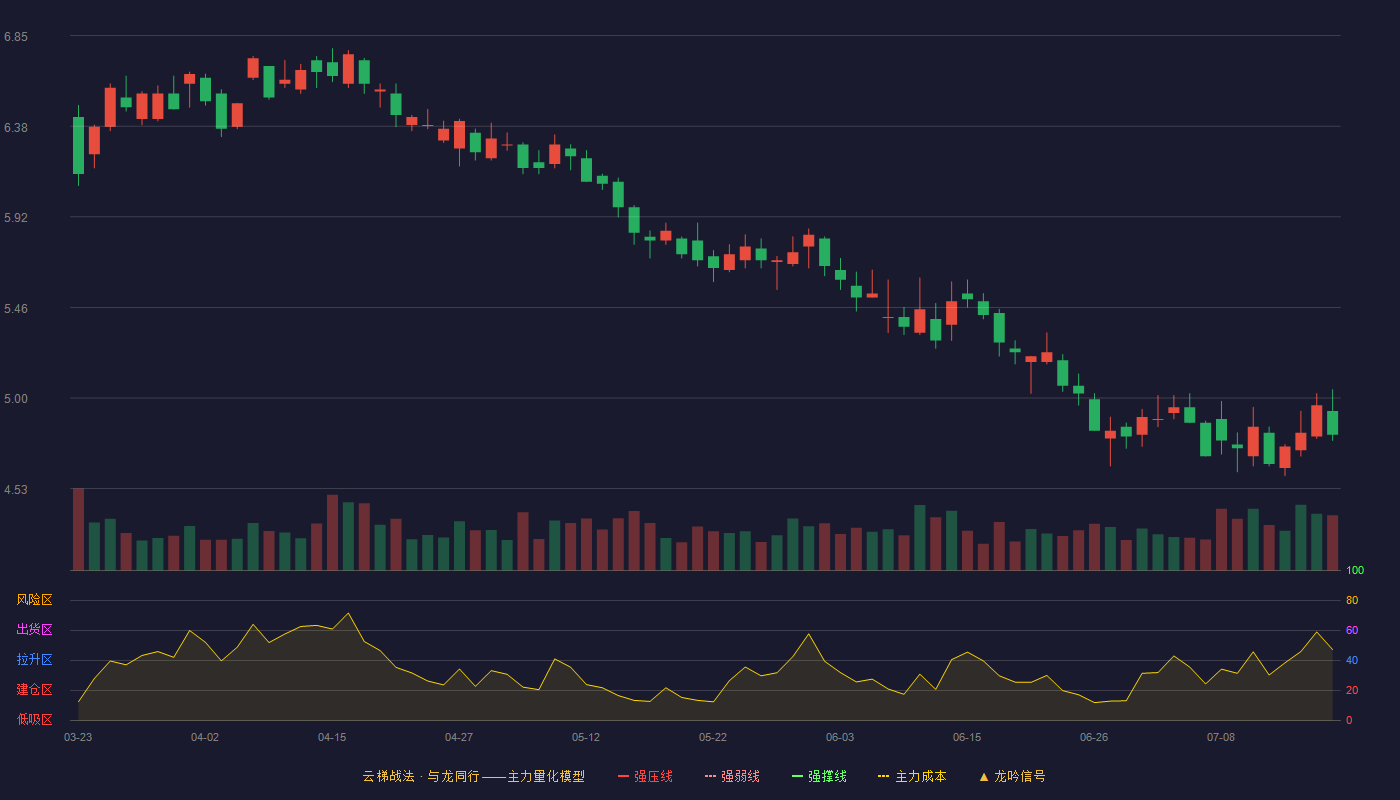This screenshot has height=800, width=1400.
Task: Click the yellow dashed 主力成本 legend marker
Action: coord(884,777)
